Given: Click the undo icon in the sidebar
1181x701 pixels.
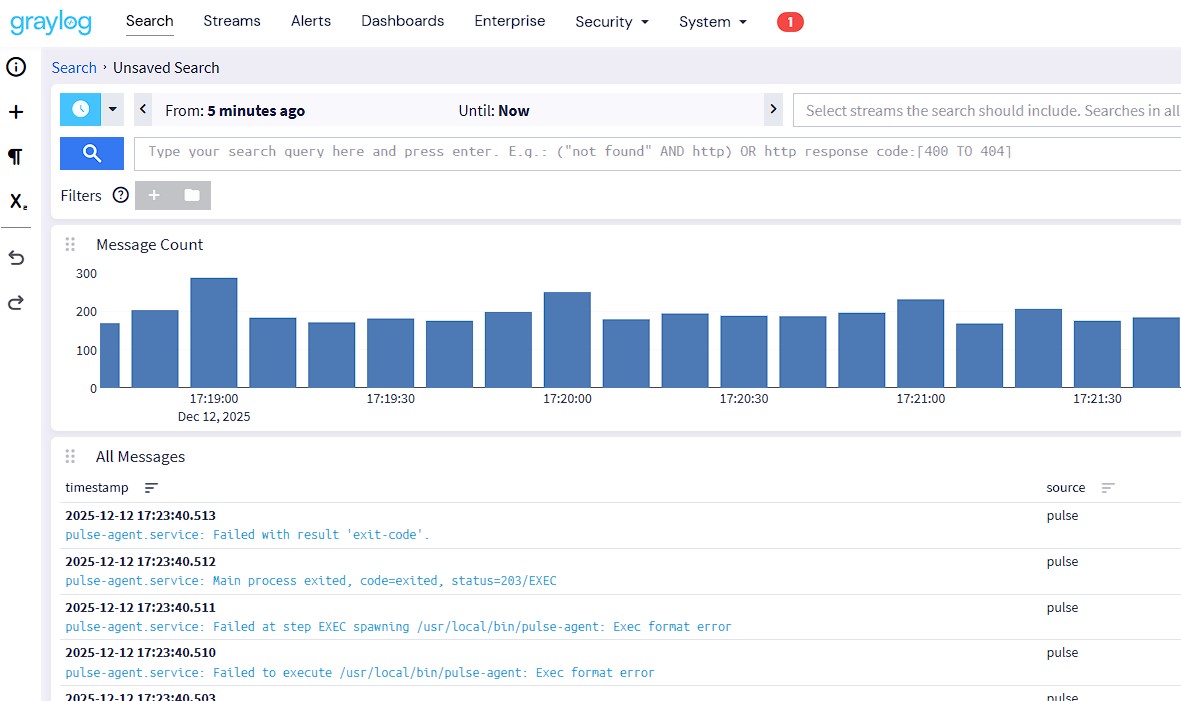Looking at the screenshot, I should 15,257.
